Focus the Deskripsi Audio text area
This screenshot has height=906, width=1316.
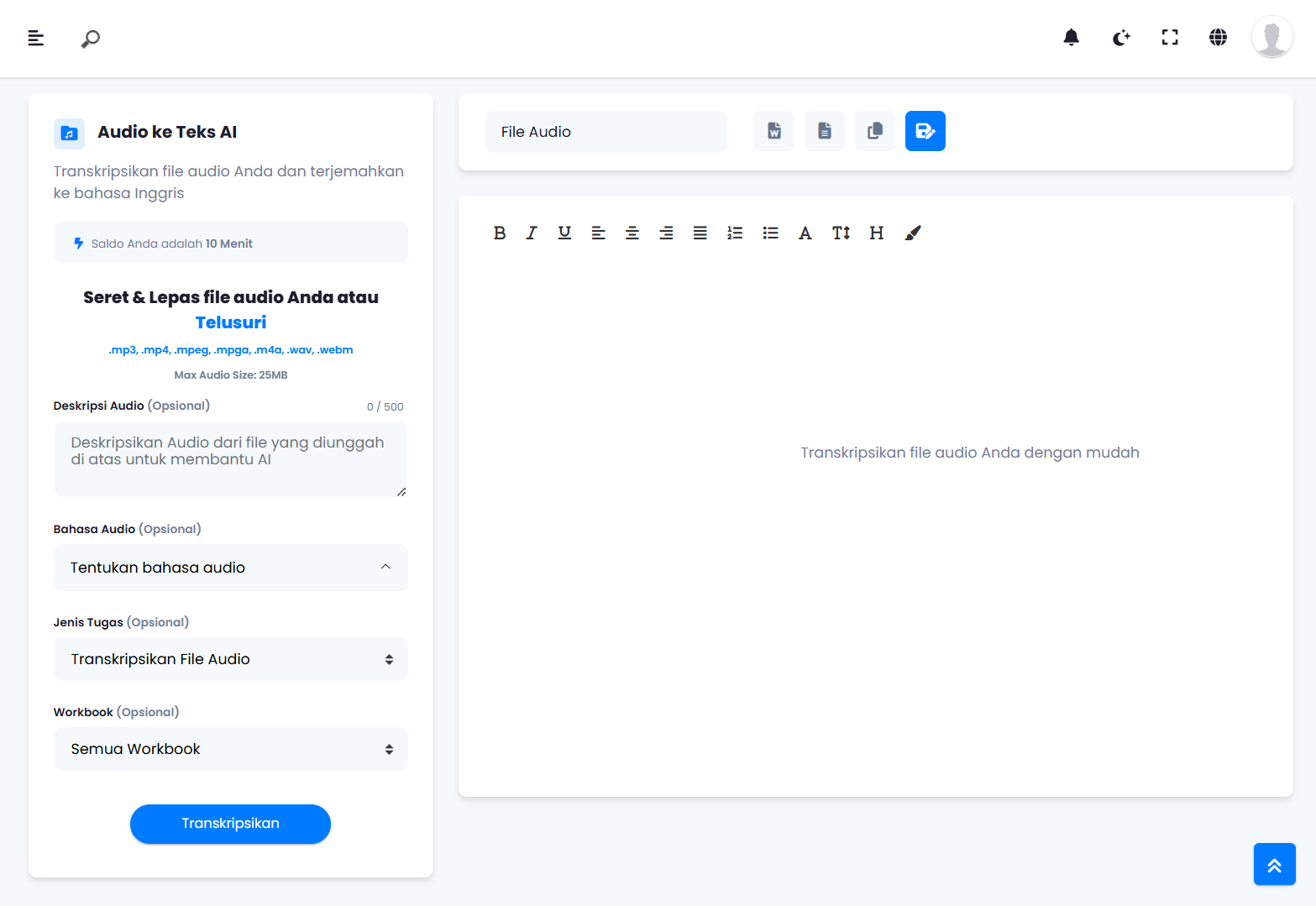point(231,458)
